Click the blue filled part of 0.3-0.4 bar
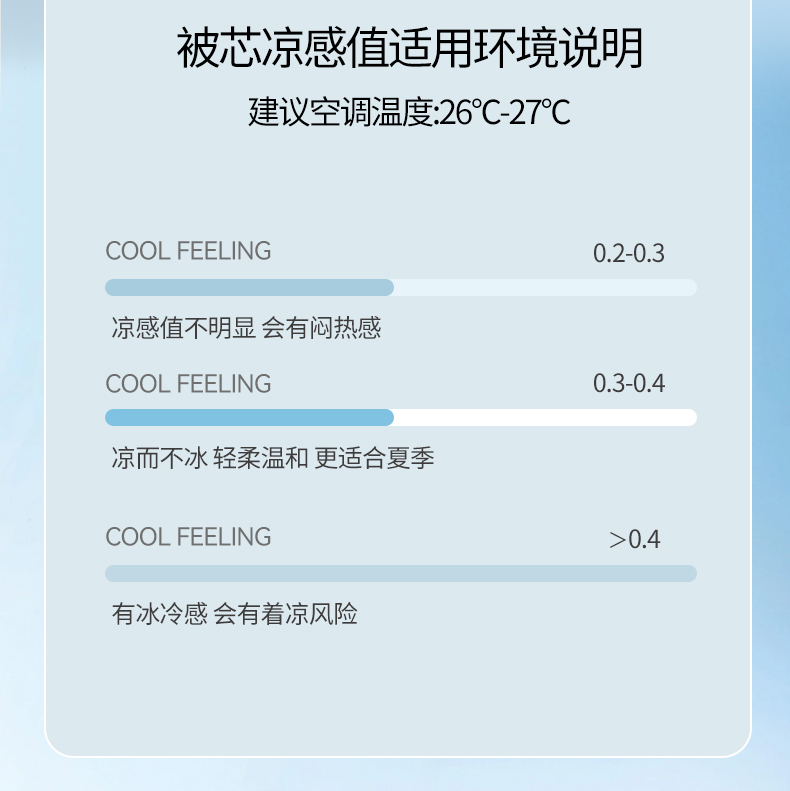Image resolution: width=790 pixels, height=791 pixels. click(x=249, y=418)
